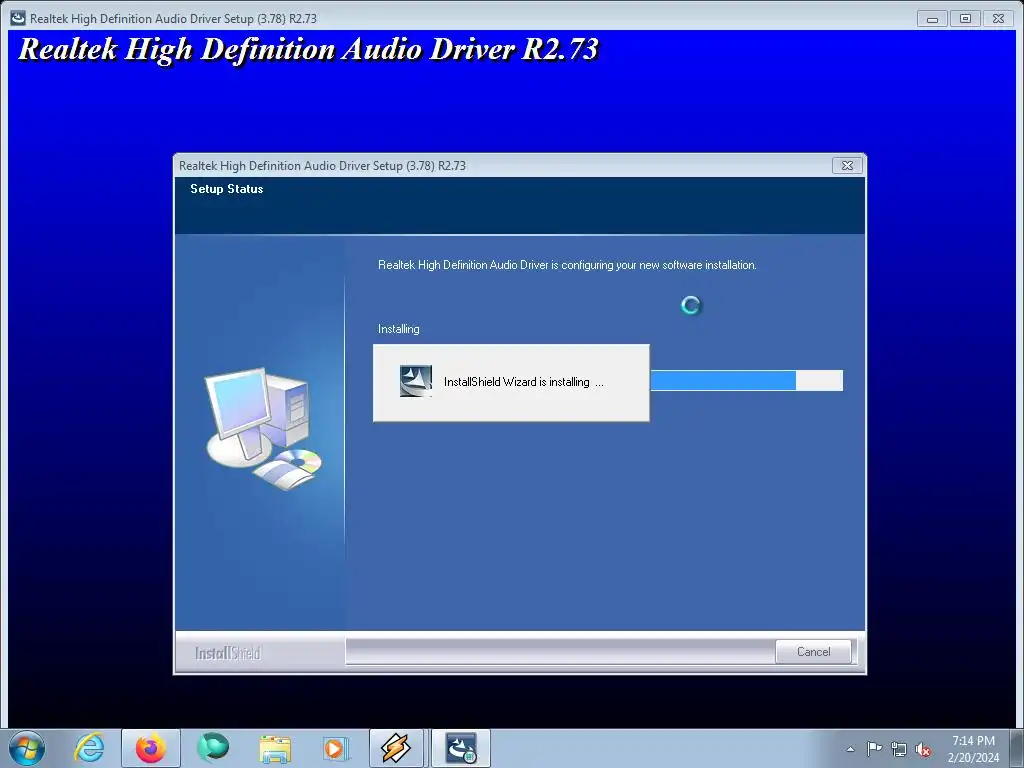The image size is (1024, 768).
Task: Click the InstallShield logo in dialog footer
Action: (x=227, y=653)
